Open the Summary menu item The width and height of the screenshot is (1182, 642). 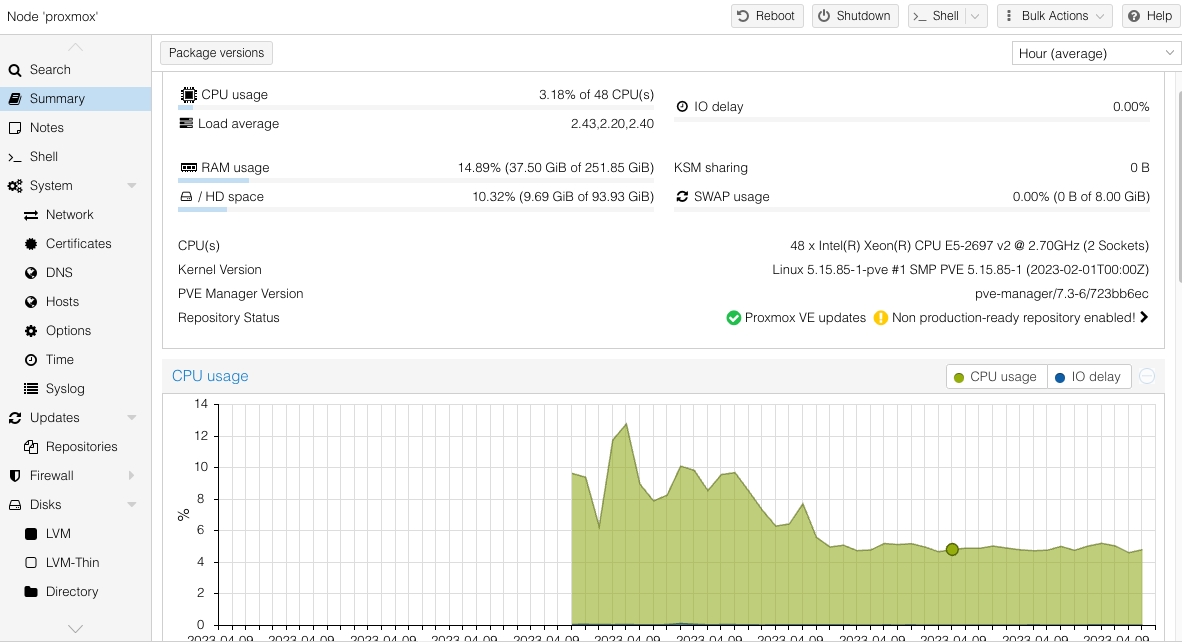tap(75, 99)
